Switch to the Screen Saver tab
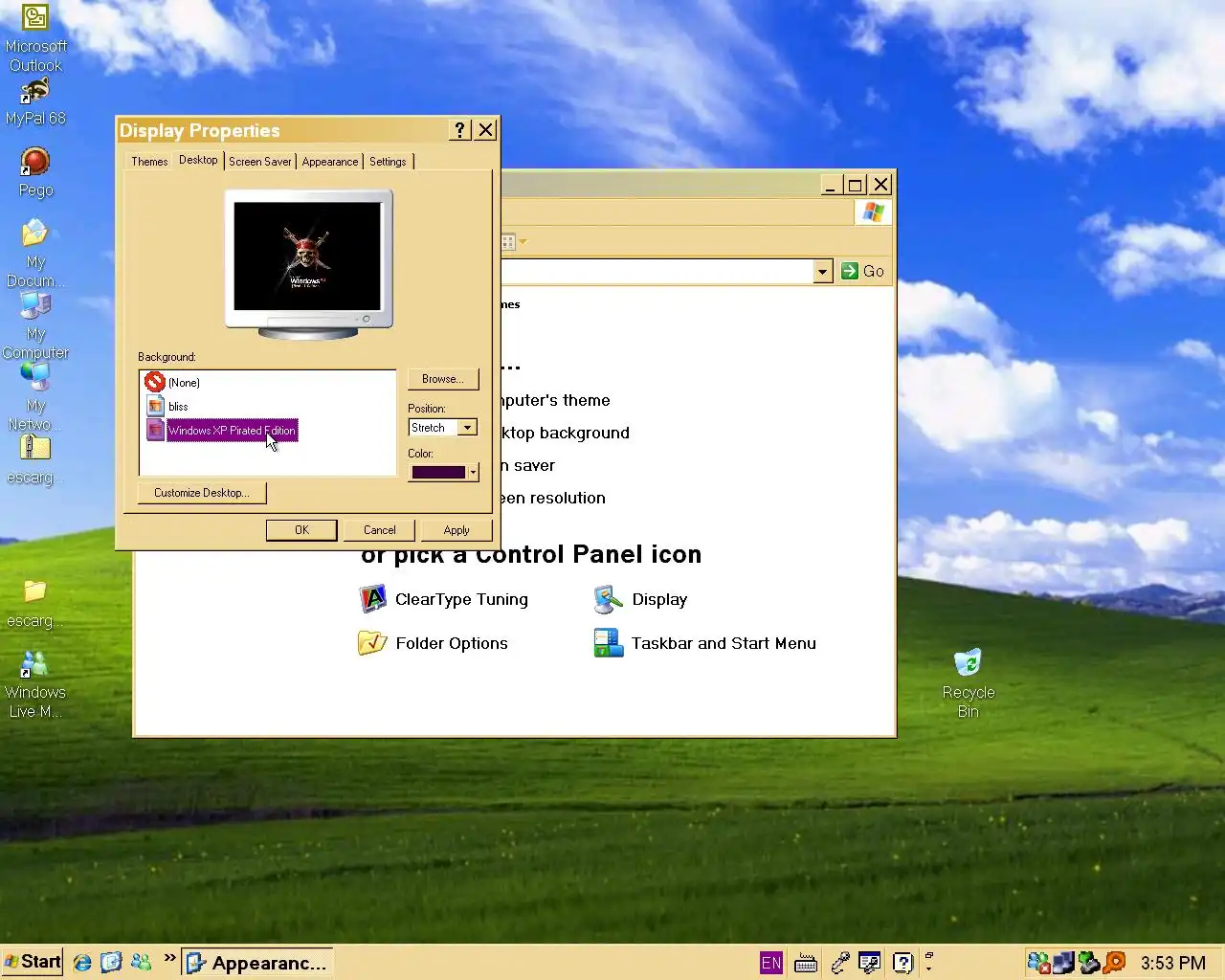1225x980 pixels. click(x=260, y=162)
